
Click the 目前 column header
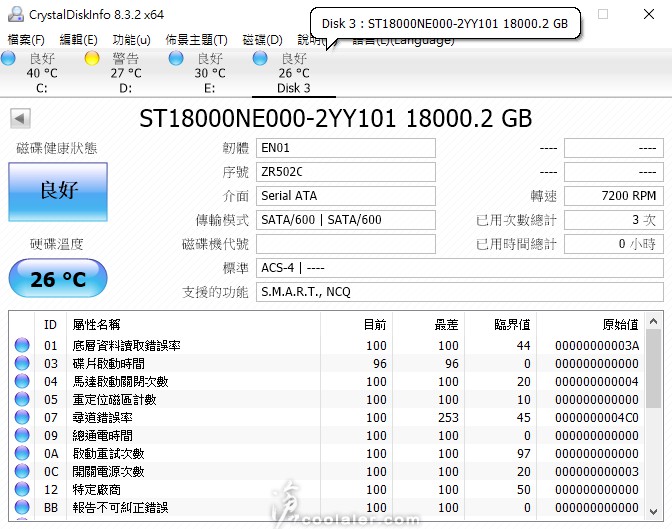[356, 325]
